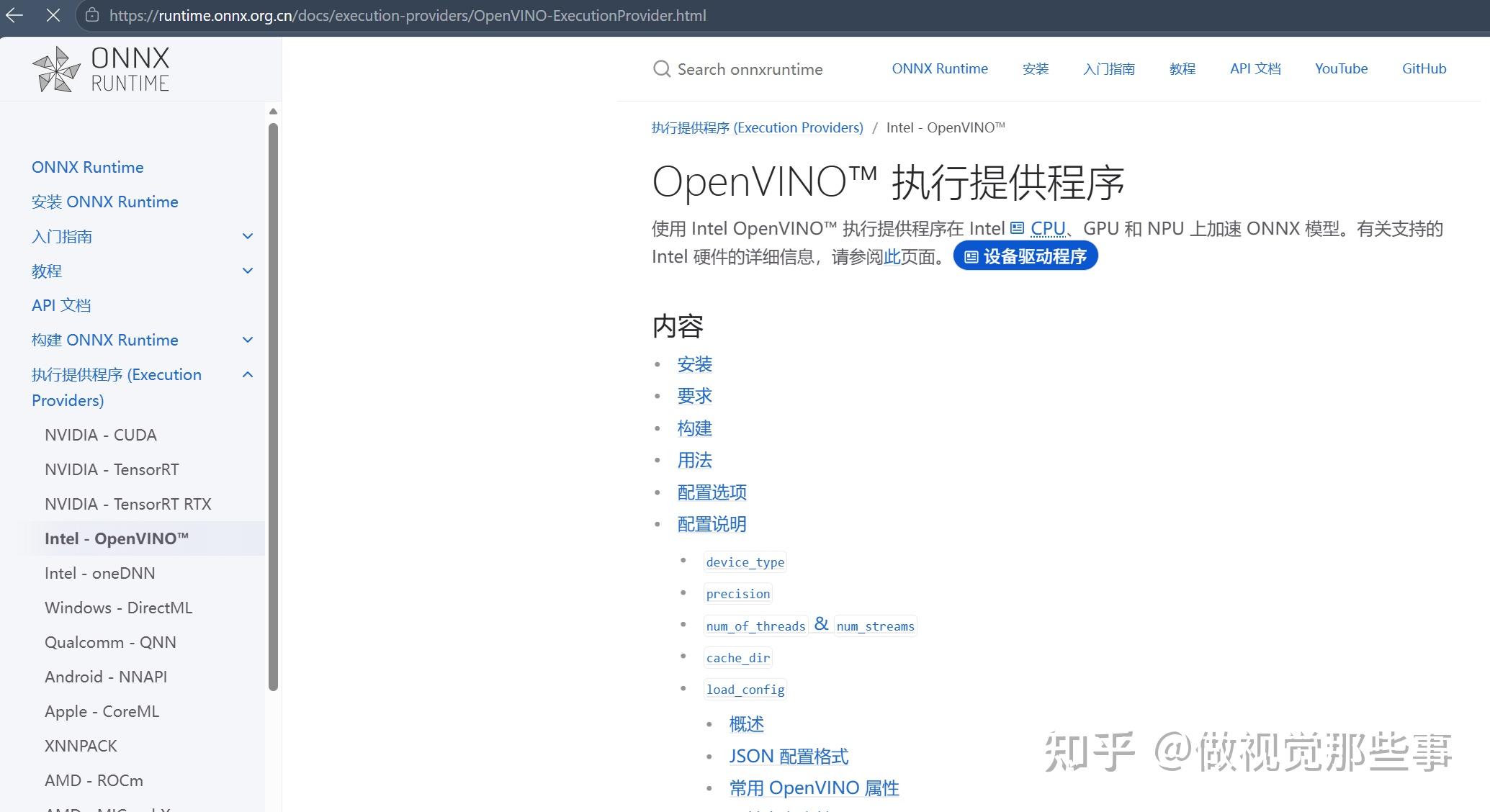This screenshot has width=1490, height=812.
Task: Select NVIDIA - TensorRT RTX in sidebar
Action: tap(128, 504)
